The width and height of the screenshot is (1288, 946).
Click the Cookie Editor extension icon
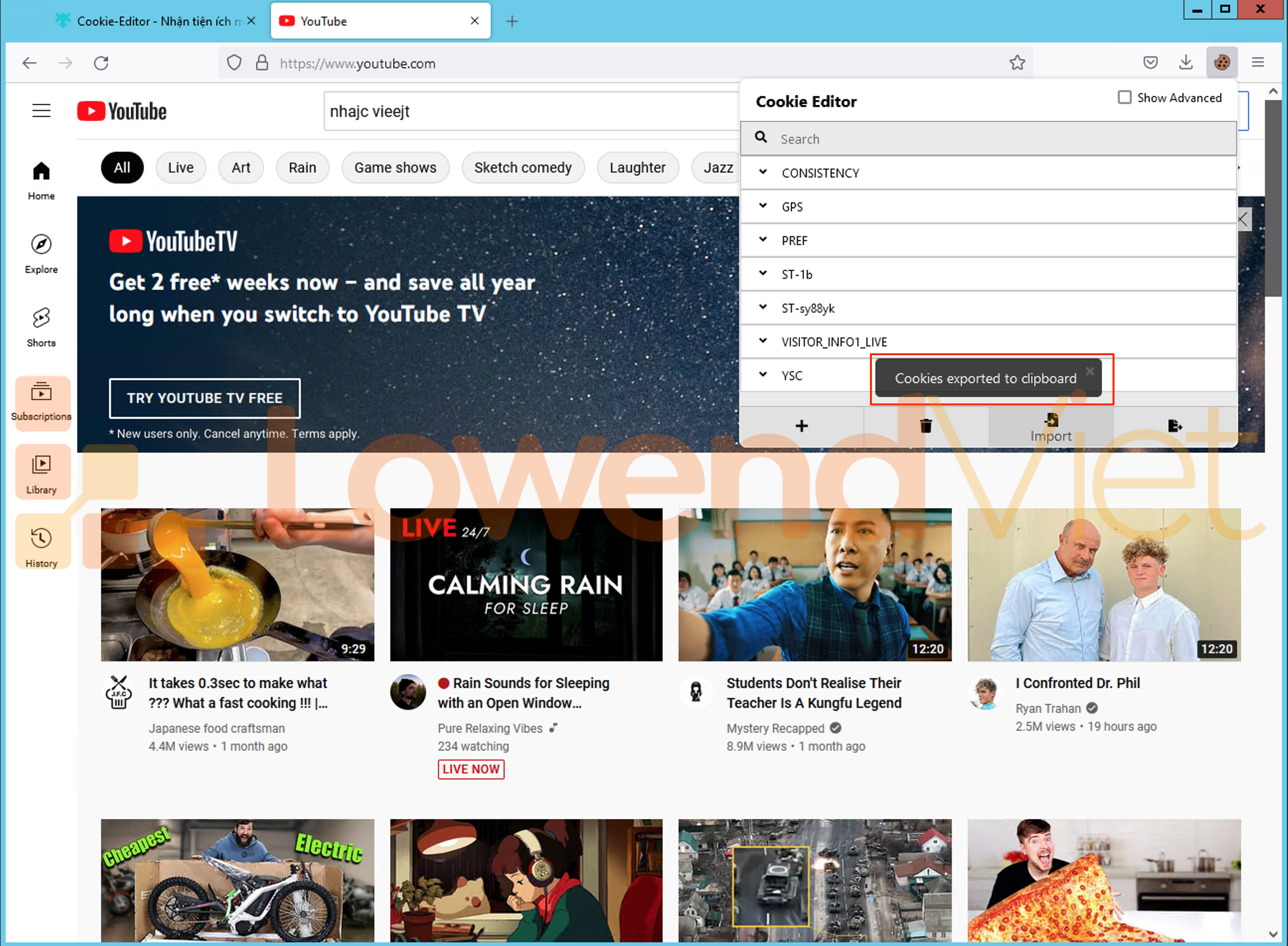click(1221, 63)
